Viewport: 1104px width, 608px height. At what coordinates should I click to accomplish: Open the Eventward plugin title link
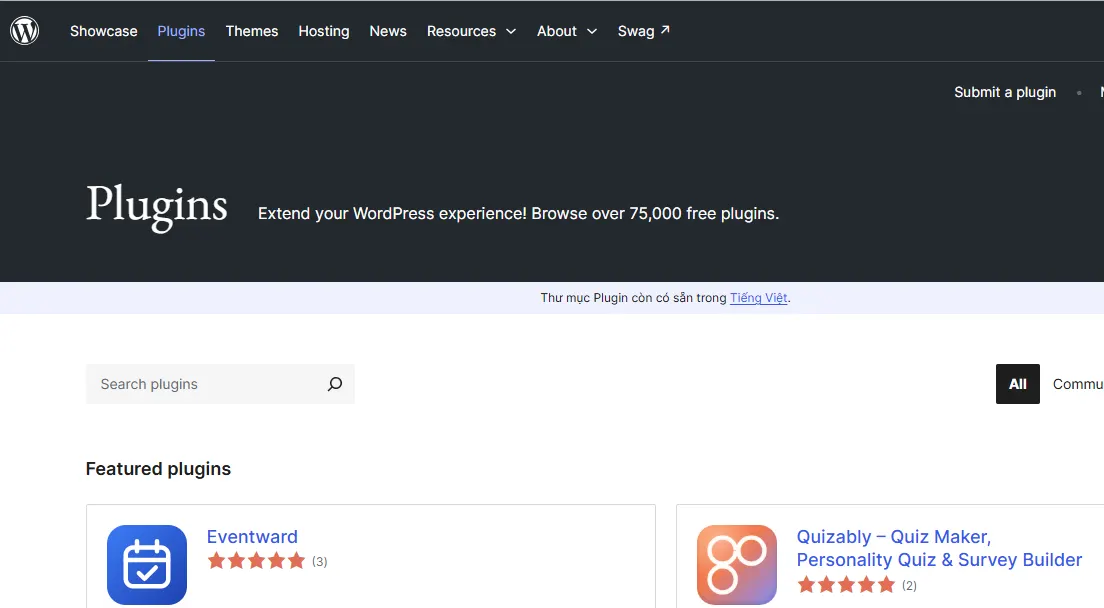pyautogui.click(x=252, y=536)
